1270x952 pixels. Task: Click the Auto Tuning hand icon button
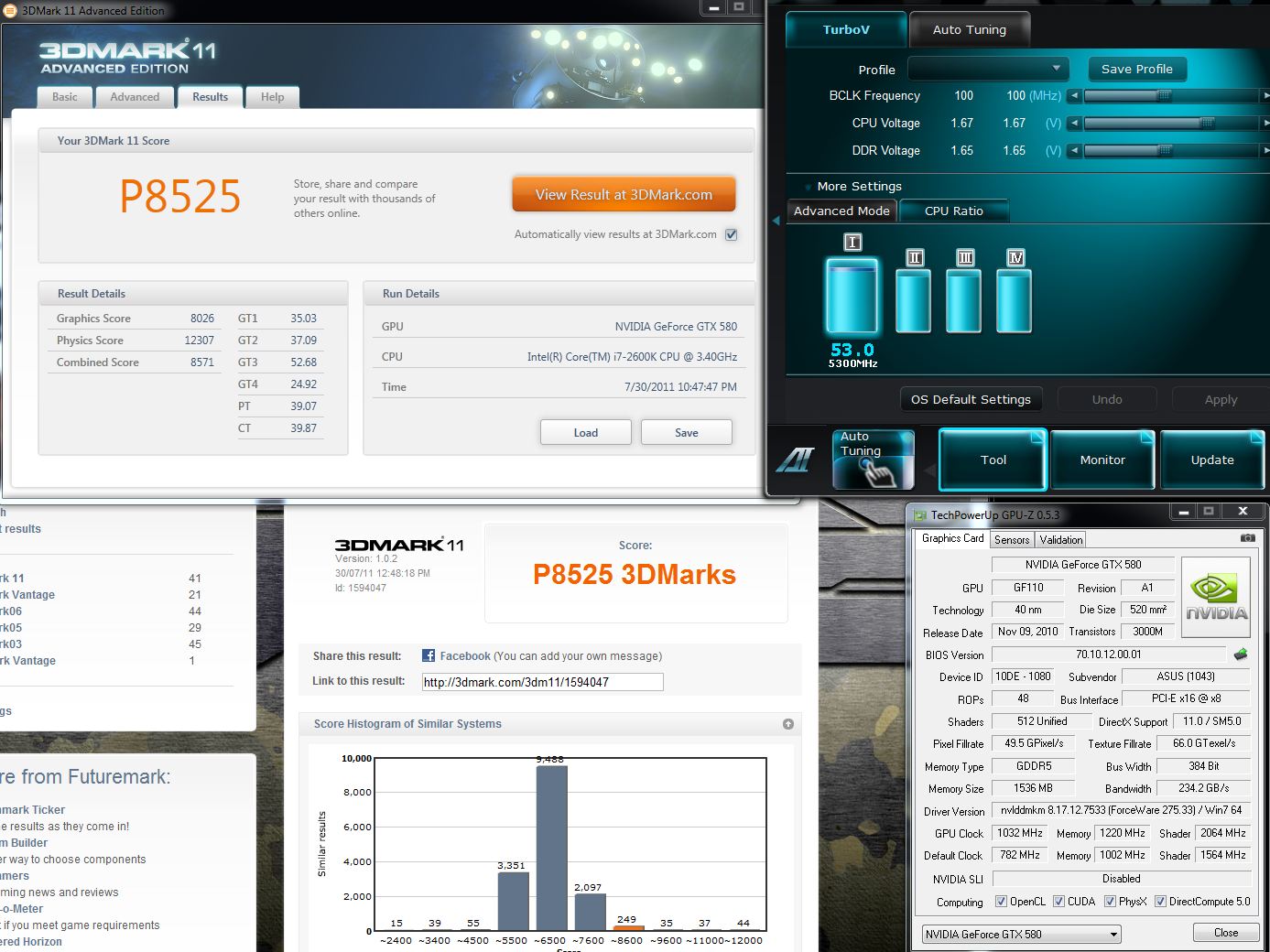pos(874,460)
